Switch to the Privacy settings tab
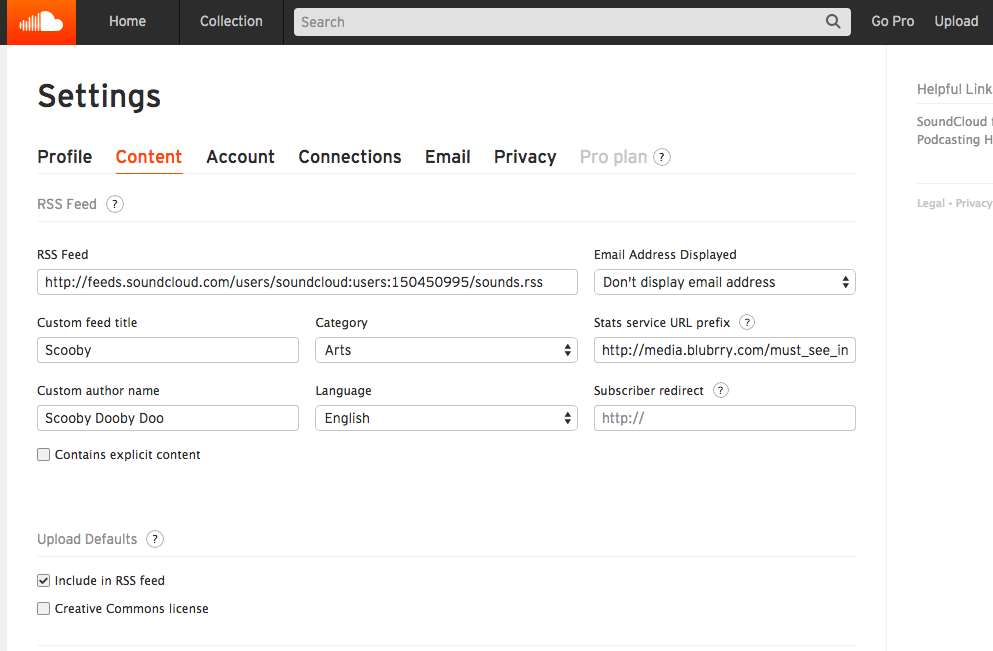This screenshot has height=651, width=993. coord(525,157)
